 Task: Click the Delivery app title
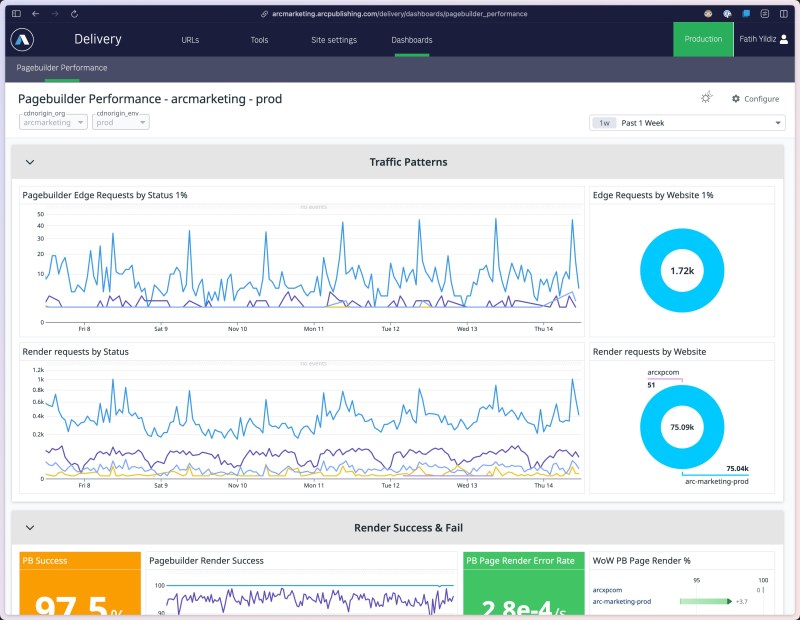(x=97, y=39)
